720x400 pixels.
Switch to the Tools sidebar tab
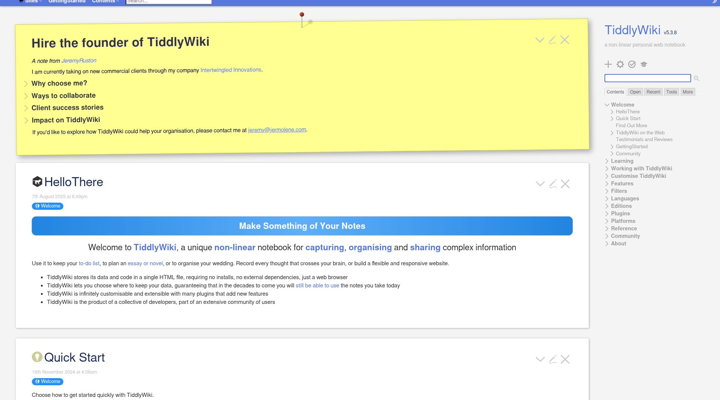pyautogui.click(x=671, y=92)
